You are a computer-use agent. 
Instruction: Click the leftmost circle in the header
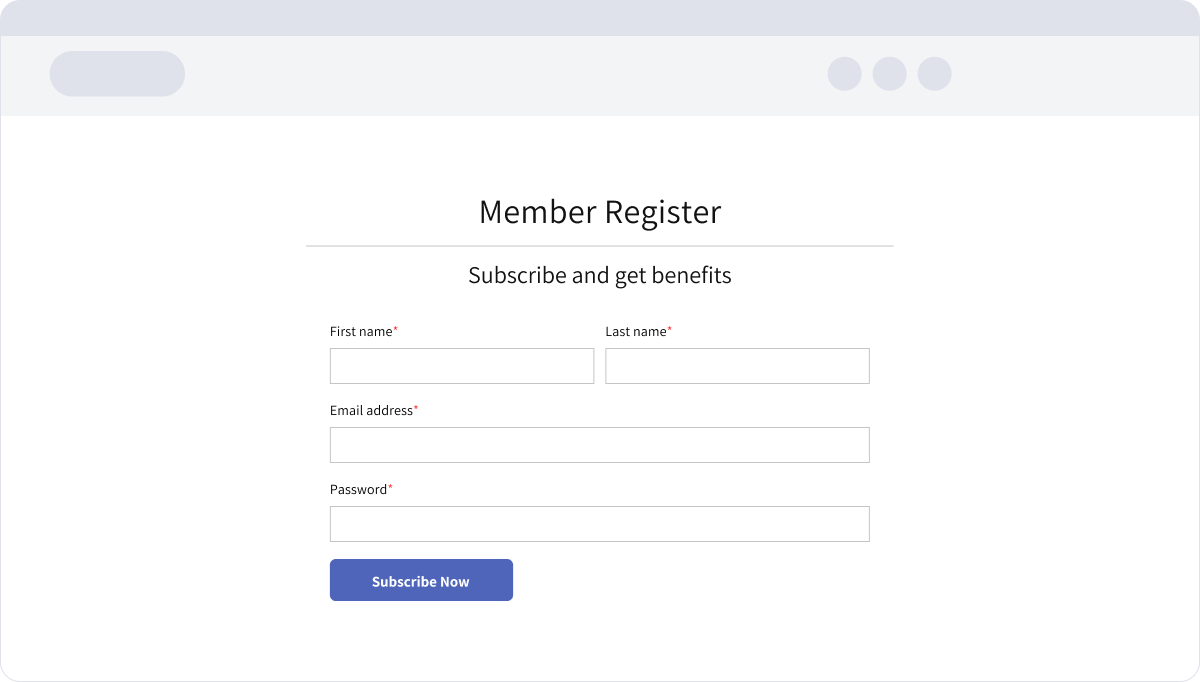point(844,74)
